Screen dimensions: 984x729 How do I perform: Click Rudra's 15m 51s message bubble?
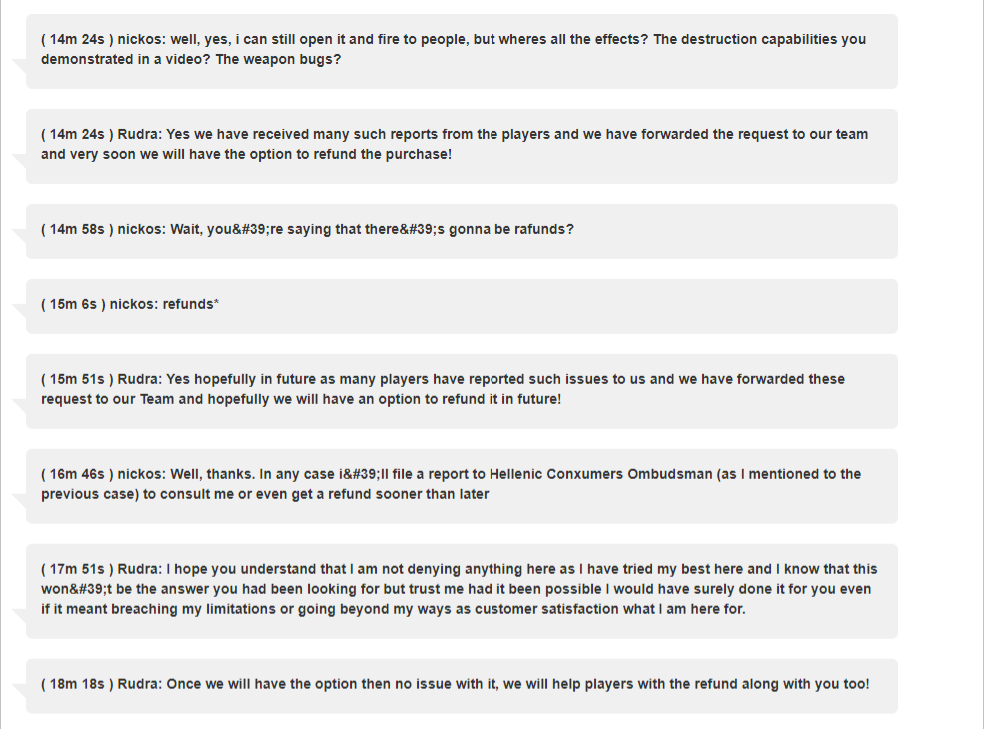[462, 391]
